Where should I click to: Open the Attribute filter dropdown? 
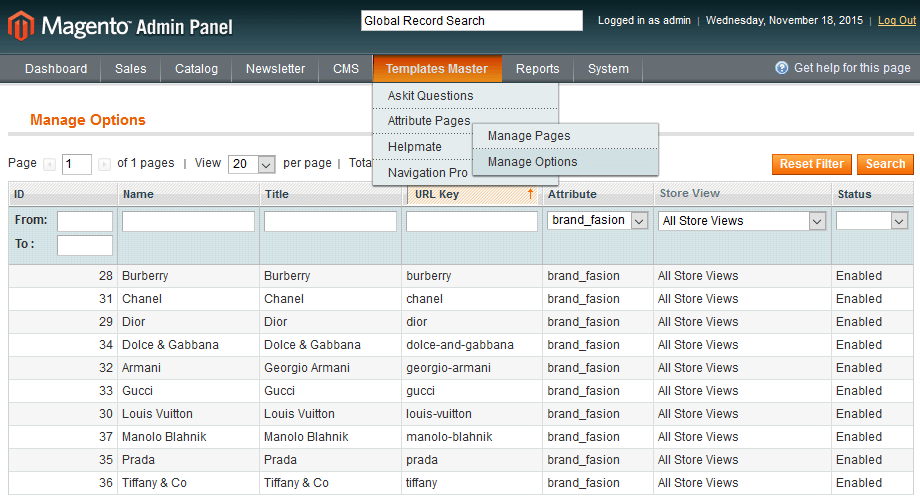coord(597,220)
